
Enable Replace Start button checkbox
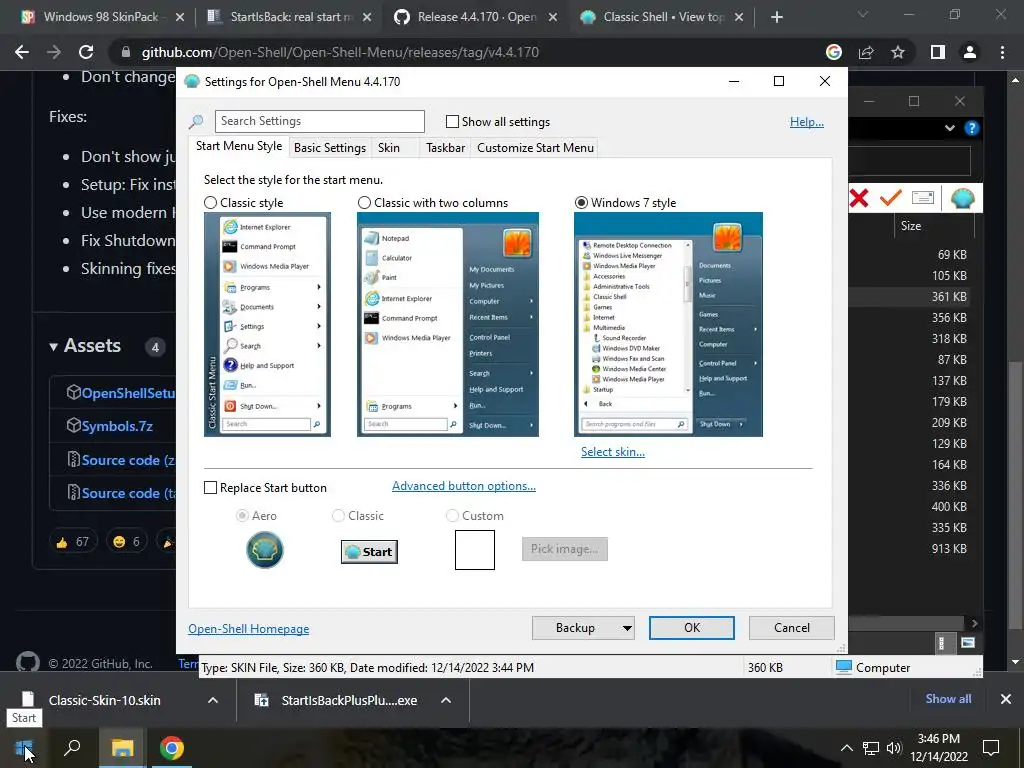(210, 488)
